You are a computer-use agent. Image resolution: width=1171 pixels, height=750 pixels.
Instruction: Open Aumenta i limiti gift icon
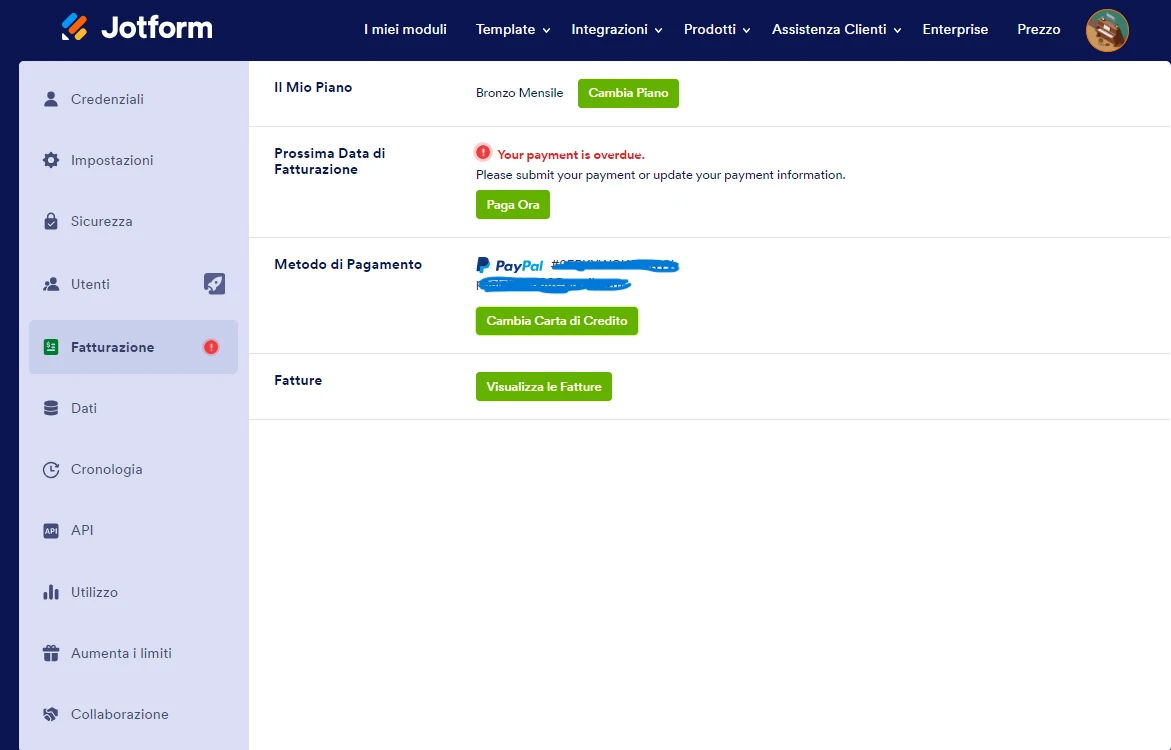coord(50,653)
